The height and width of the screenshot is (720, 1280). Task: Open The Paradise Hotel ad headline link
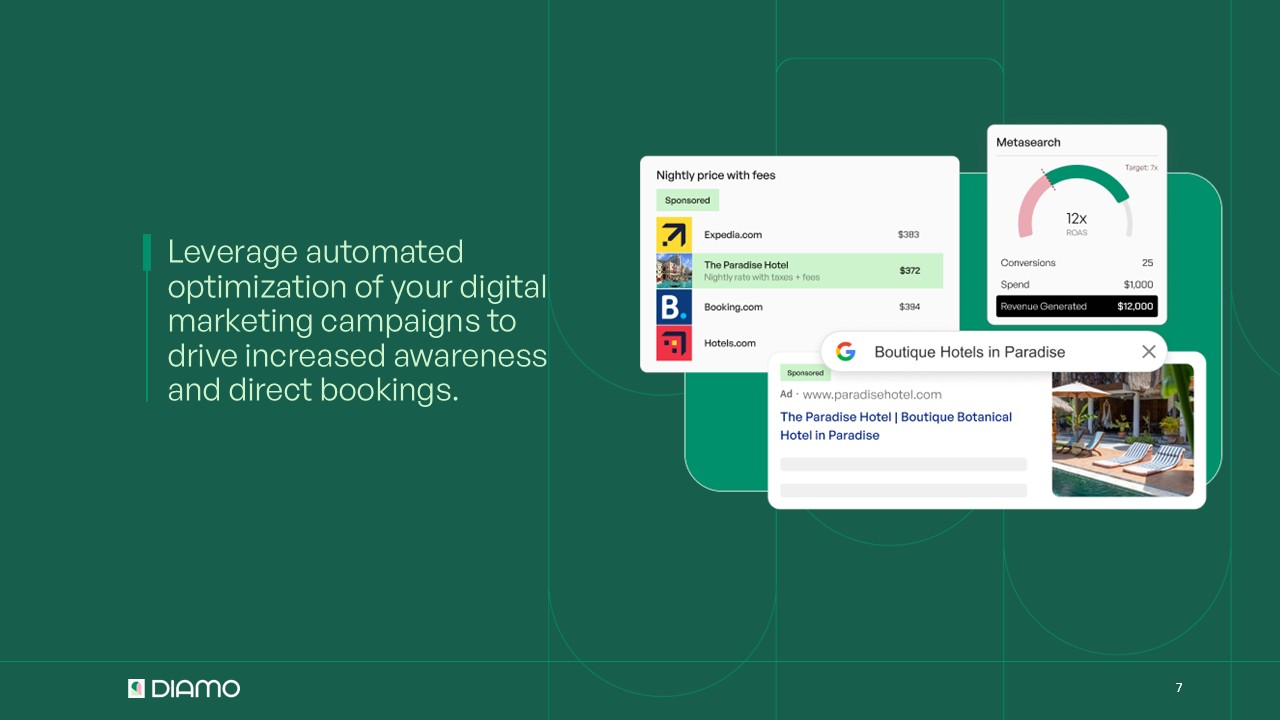[x=896, y=426]
